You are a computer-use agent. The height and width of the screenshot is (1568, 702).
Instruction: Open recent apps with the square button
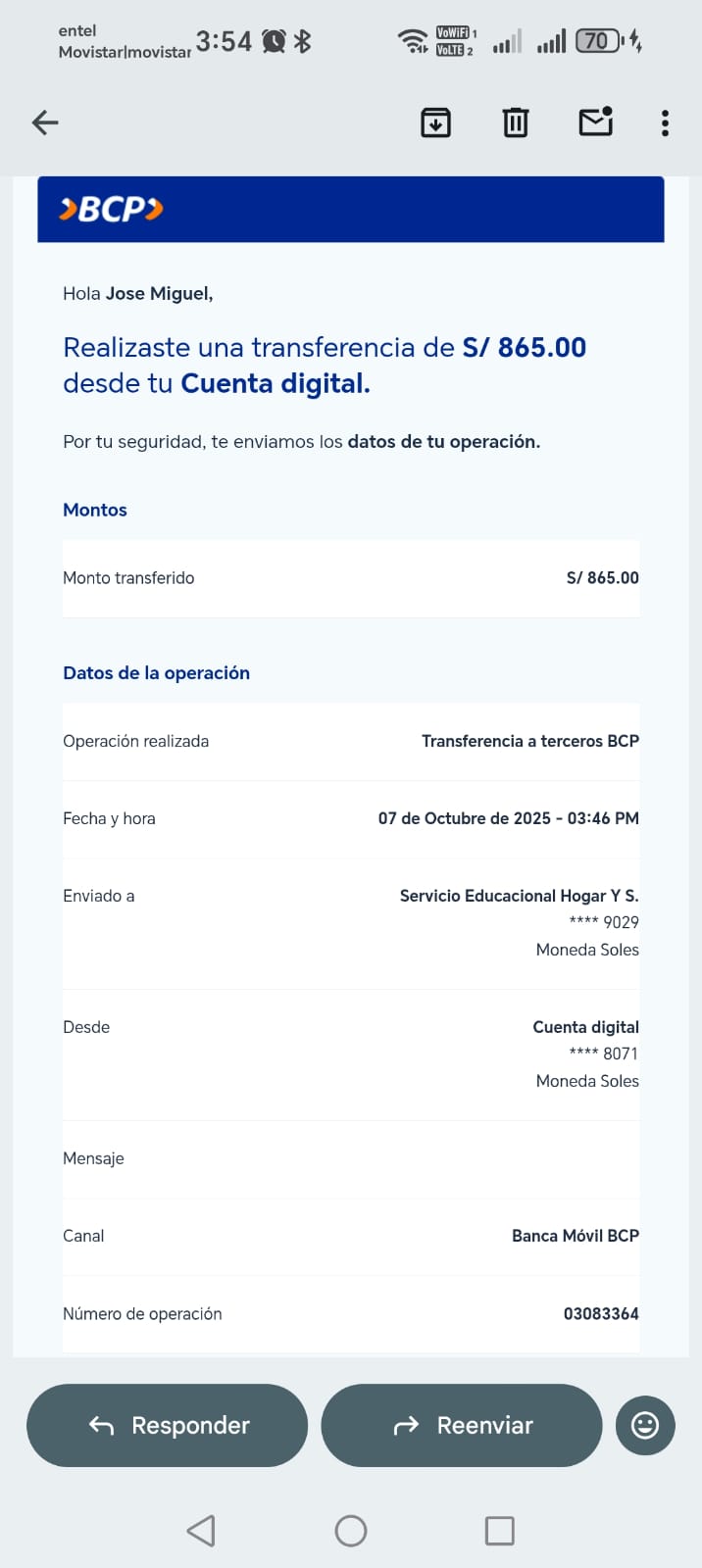(500, 1530)
